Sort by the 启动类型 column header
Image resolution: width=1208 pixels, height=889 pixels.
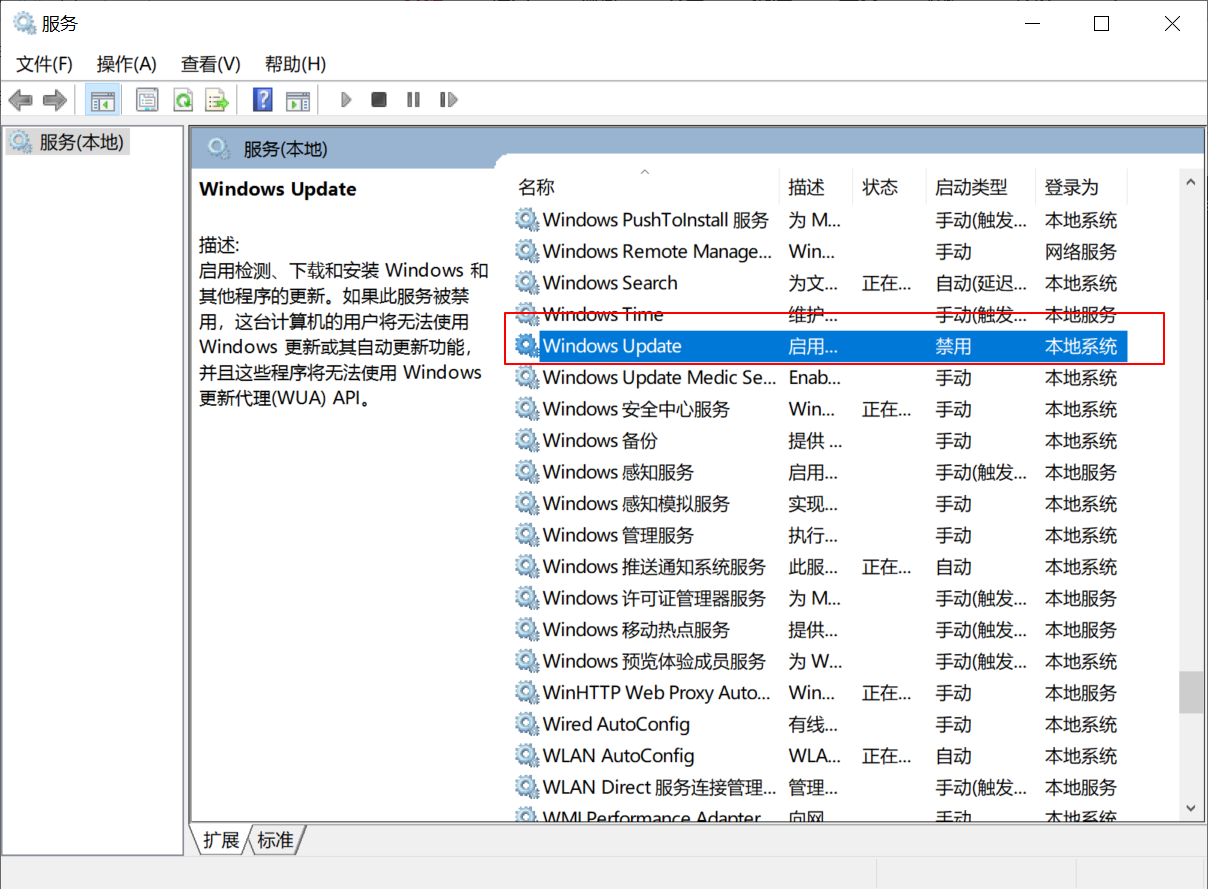(980, 187)
